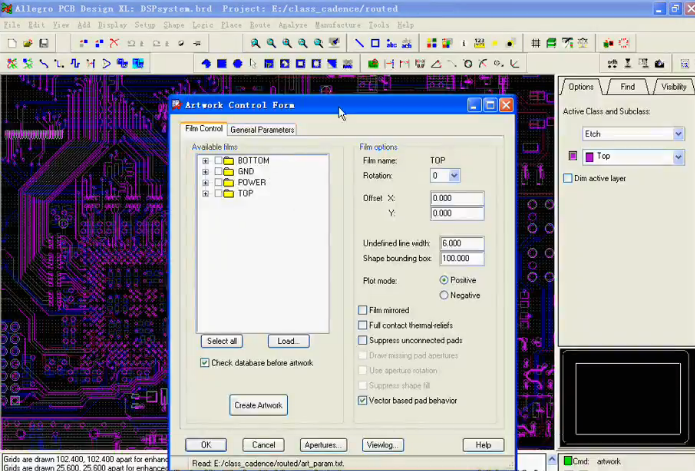695x471 pixels.
Task: Click the red X Delete tool icon
Action: tap(114, 43)
